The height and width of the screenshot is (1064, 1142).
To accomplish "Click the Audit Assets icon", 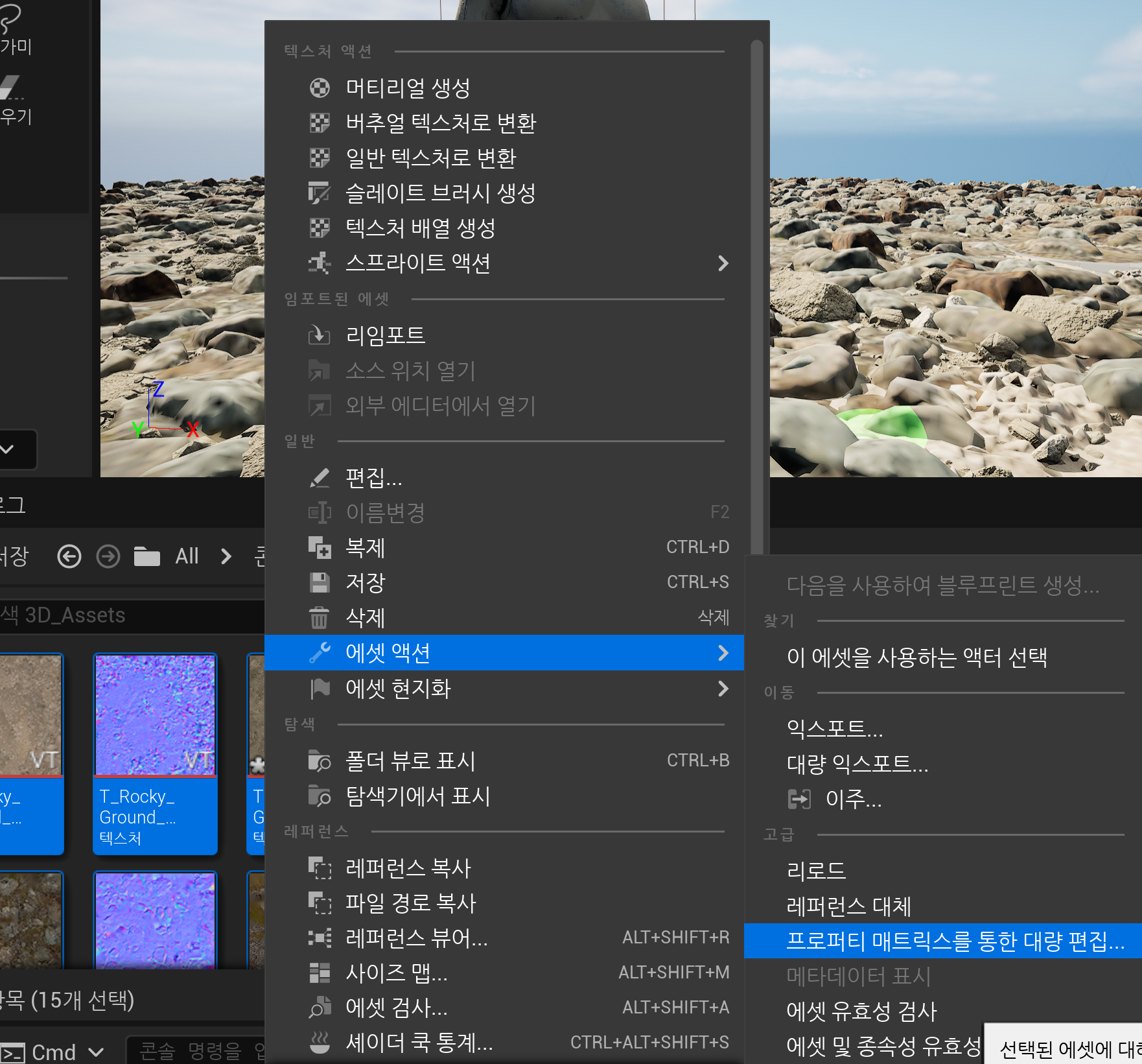I will 320,1008.
